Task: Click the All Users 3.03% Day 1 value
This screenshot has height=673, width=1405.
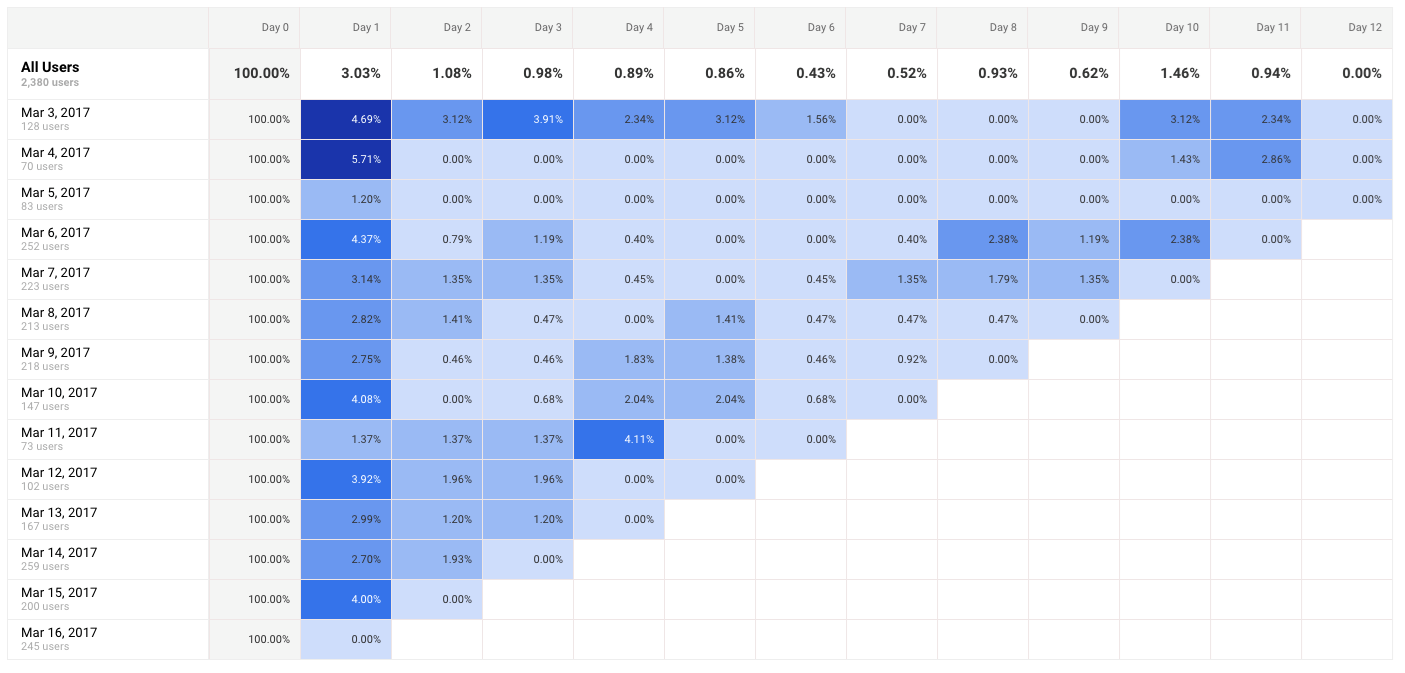Action: pyautogui.click(x=346, y=74)
